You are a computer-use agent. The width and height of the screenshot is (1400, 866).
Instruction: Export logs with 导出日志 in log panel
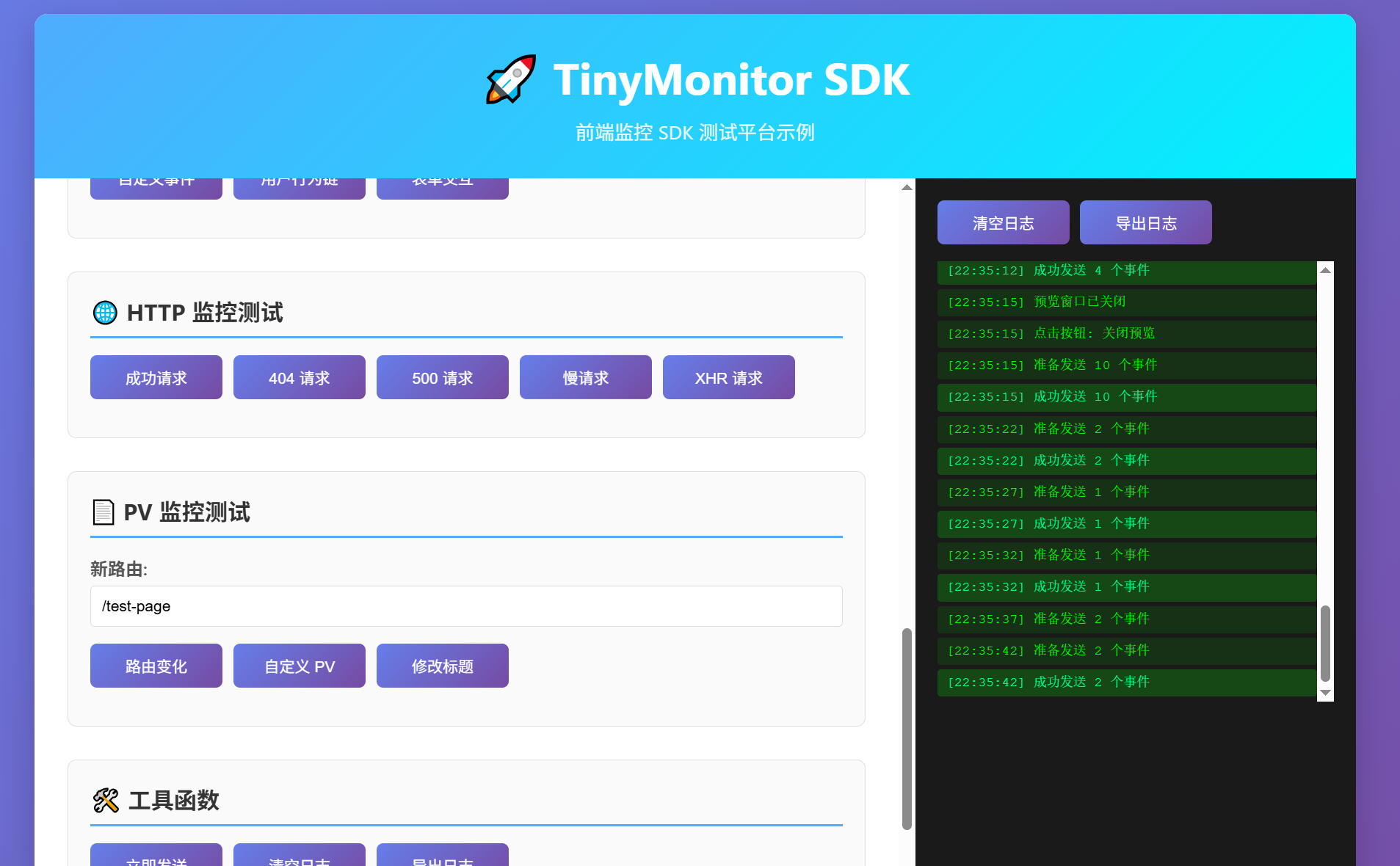[1146, 222]
